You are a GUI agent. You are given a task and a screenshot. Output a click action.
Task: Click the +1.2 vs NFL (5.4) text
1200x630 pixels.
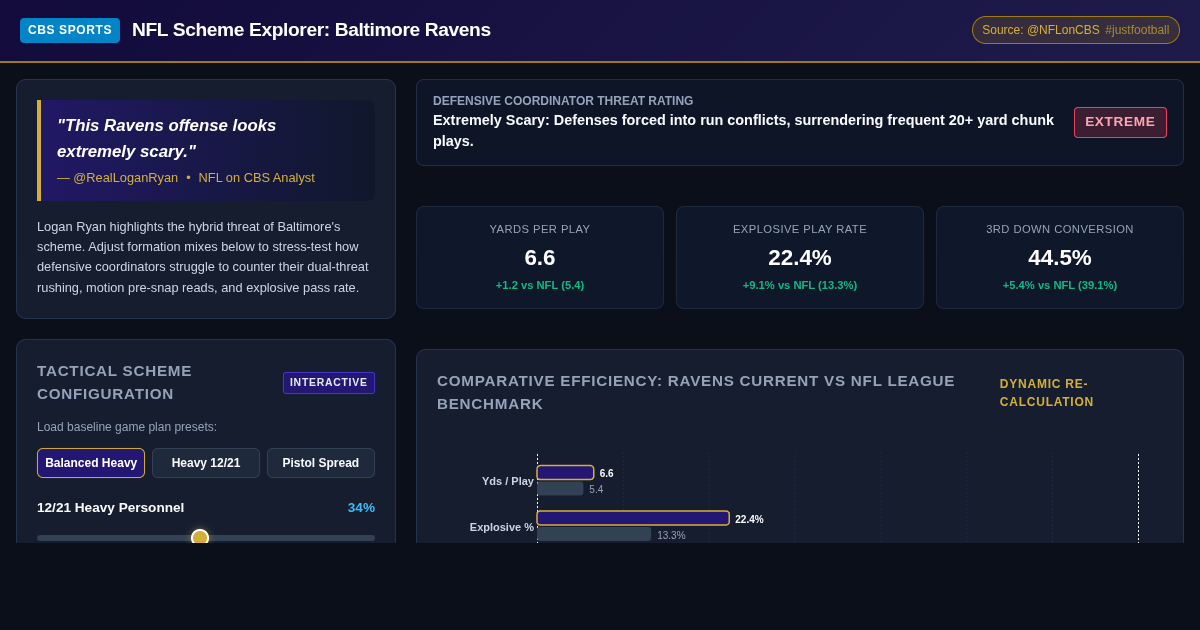coord(540,285)
